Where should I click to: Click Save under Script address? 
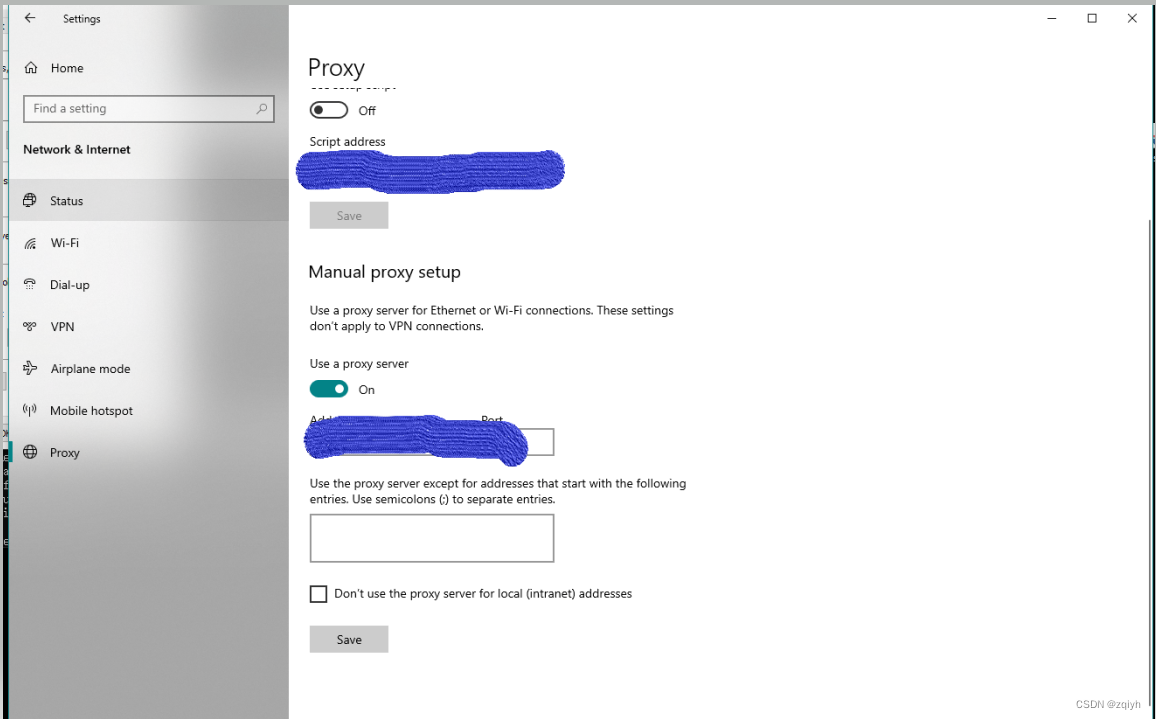(x=349, y=215)
